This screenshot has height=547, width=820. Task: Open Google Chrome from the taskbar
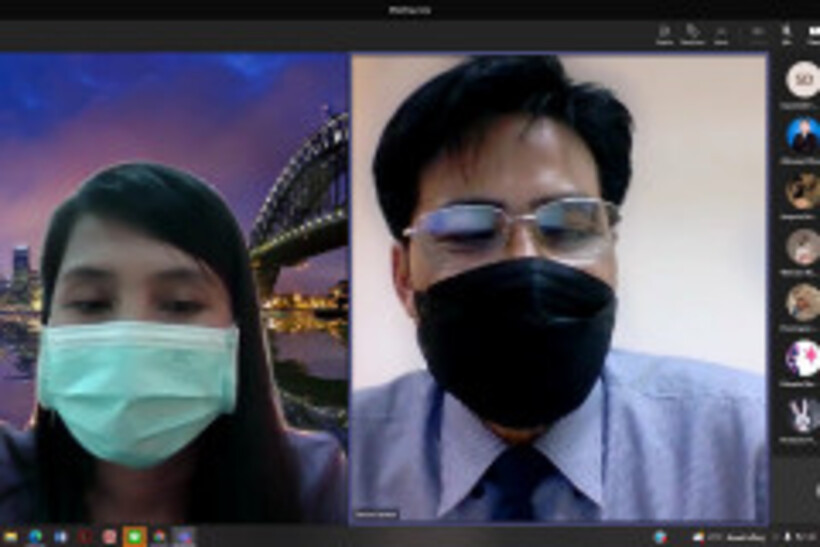pos(159,537)
